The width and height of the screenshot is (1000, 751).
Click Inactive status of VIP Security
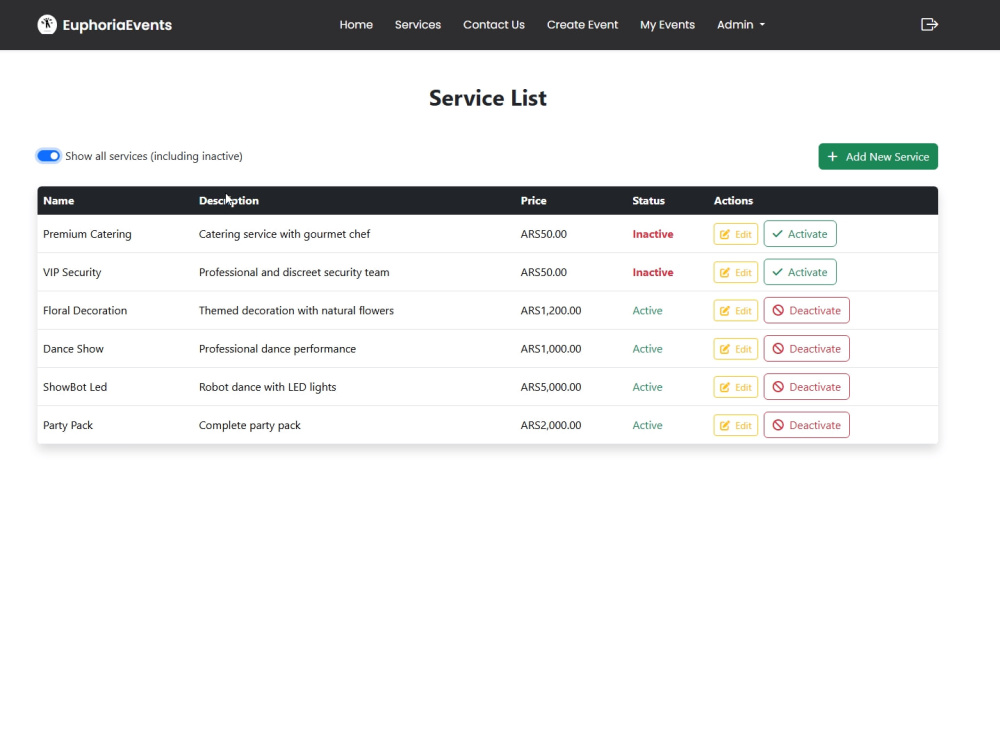(653, 272)
